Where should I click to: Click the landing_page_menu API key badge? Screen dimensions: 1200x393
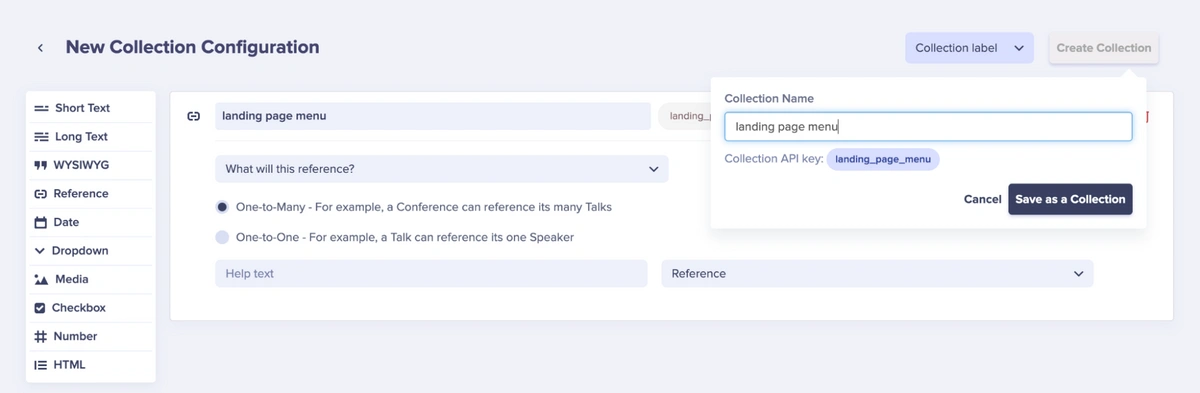tap(883, 159)
